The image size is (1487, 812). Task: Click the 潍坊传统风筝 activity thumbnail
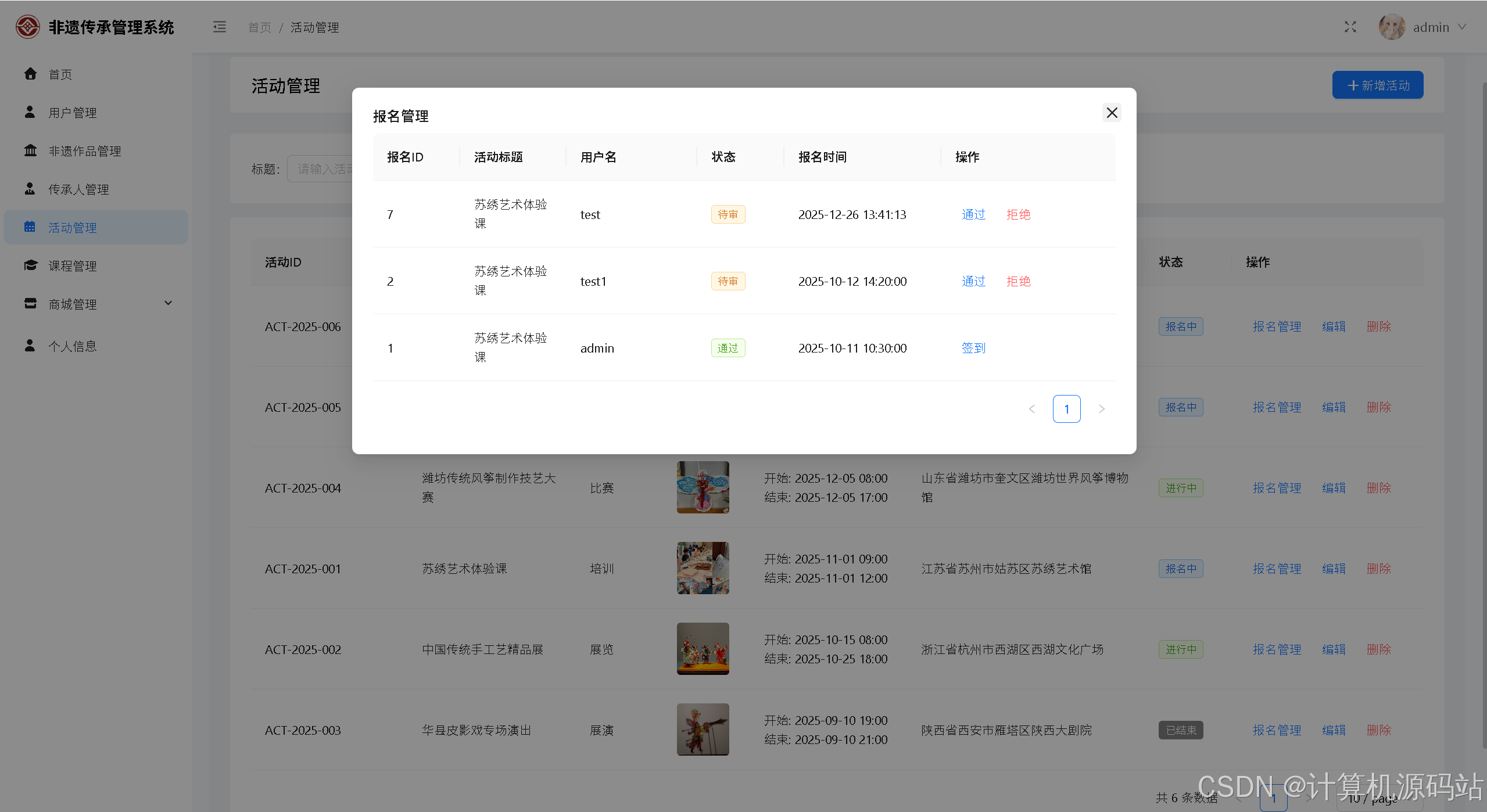[x=703, y=487]
